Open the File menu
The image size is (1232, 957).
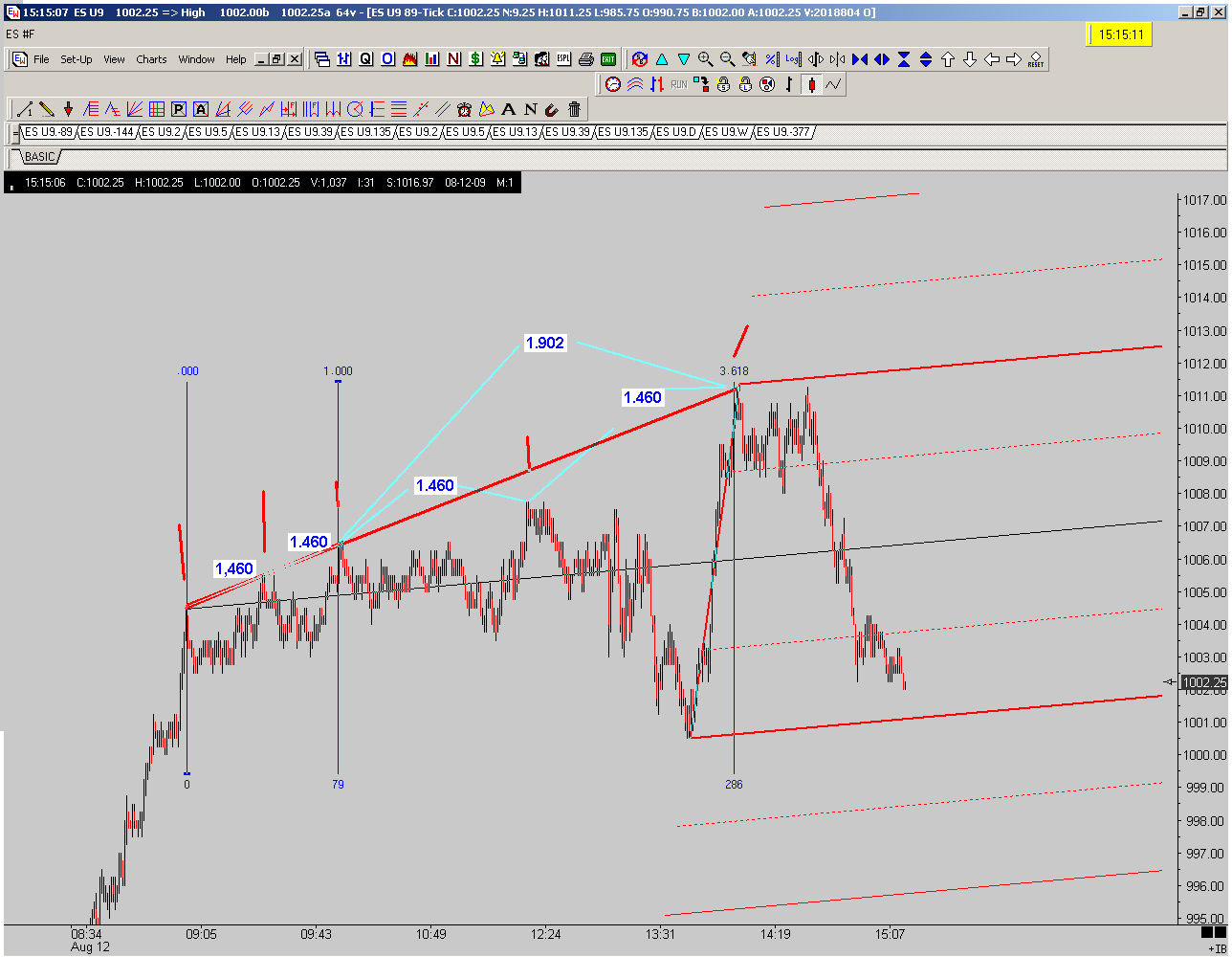[x=41, y=59]
